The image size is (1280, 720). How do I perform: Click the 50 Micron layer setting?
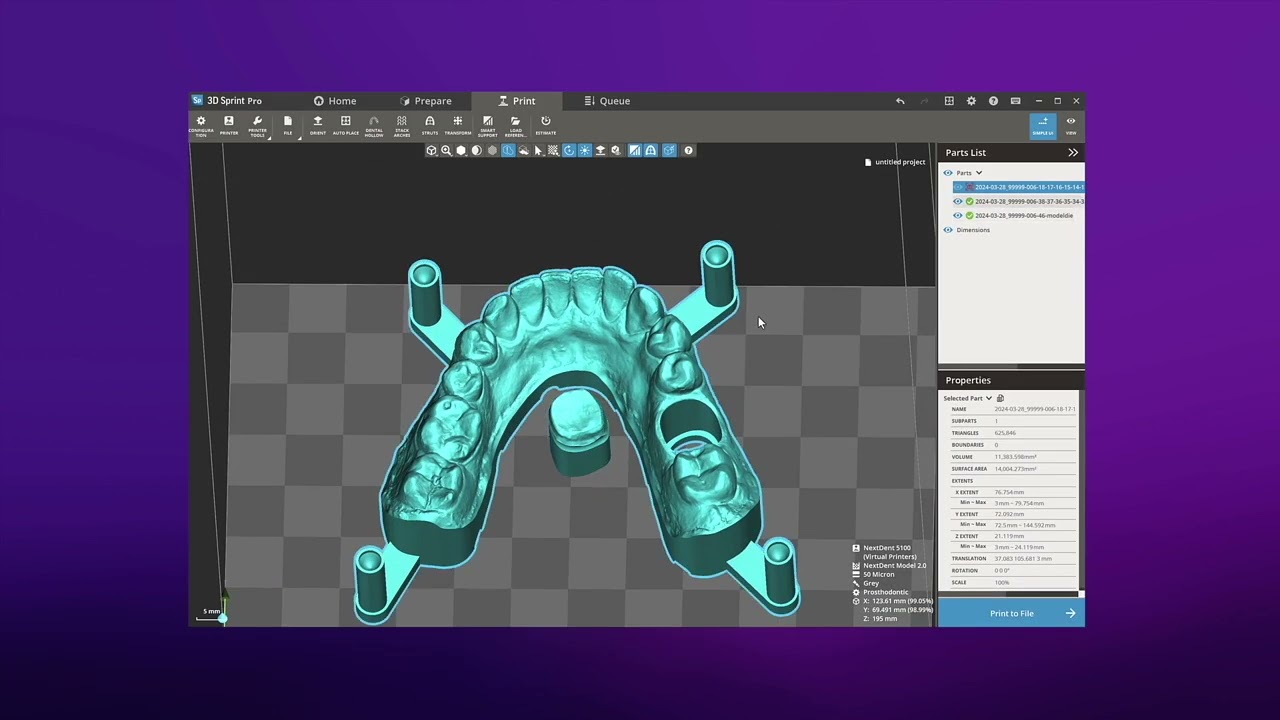coord(879,575)
